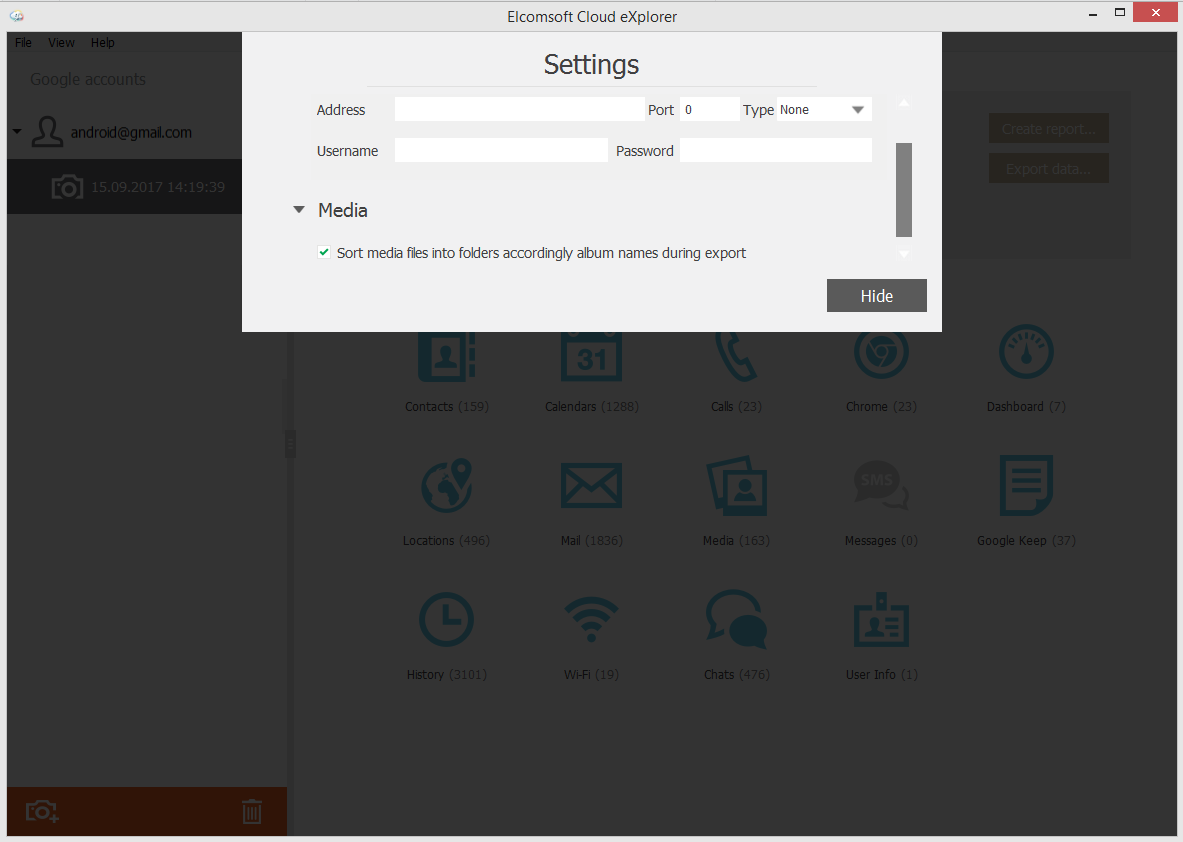Open the Chats speech bubble icon

click(736, 620)
